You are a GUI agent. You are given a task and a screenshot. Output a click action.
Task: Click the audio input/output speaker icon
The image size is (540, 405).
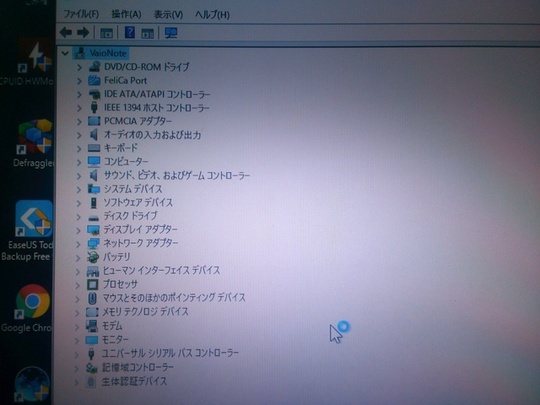(93, 135)
